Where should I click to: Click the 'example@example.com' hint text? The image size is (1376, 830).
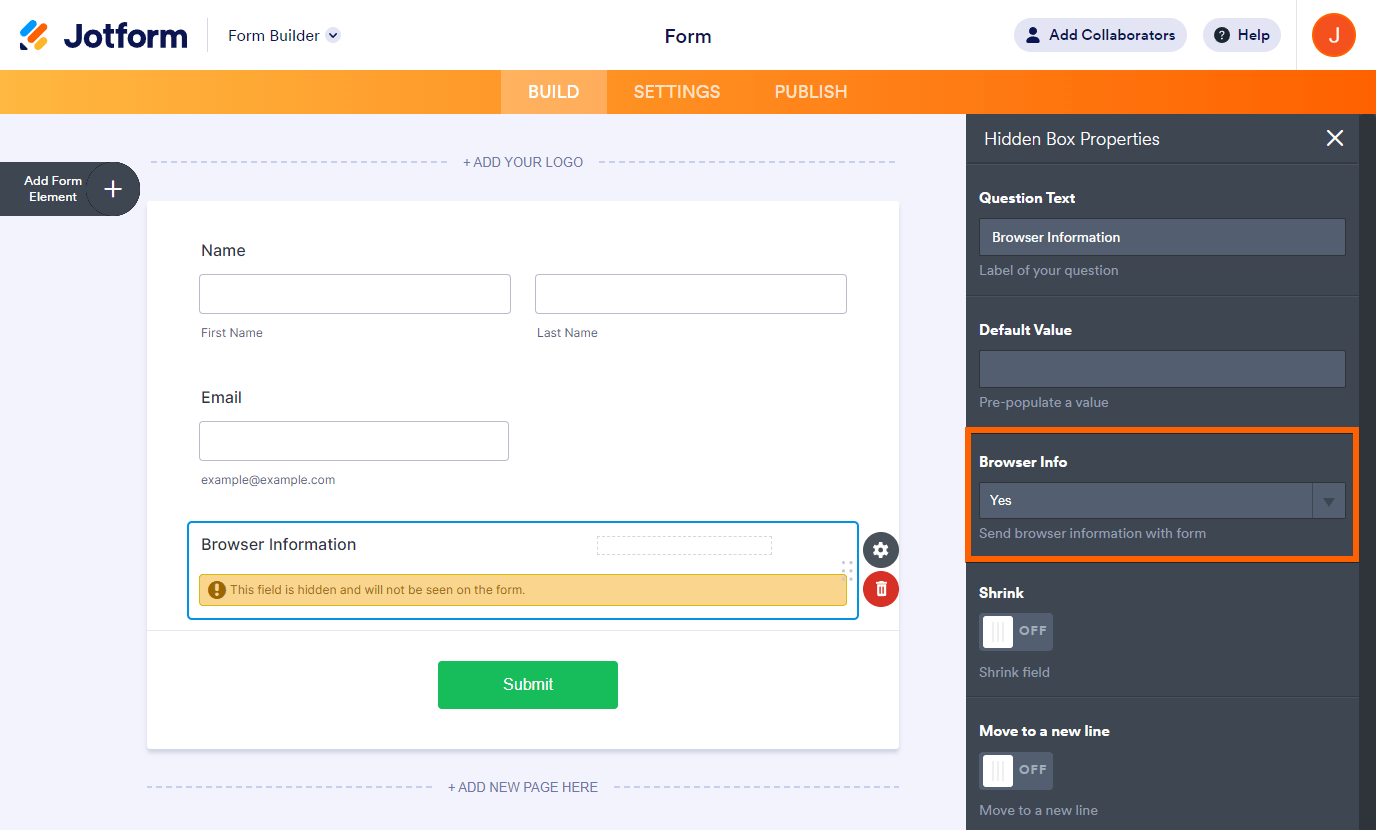click(268, 480)
